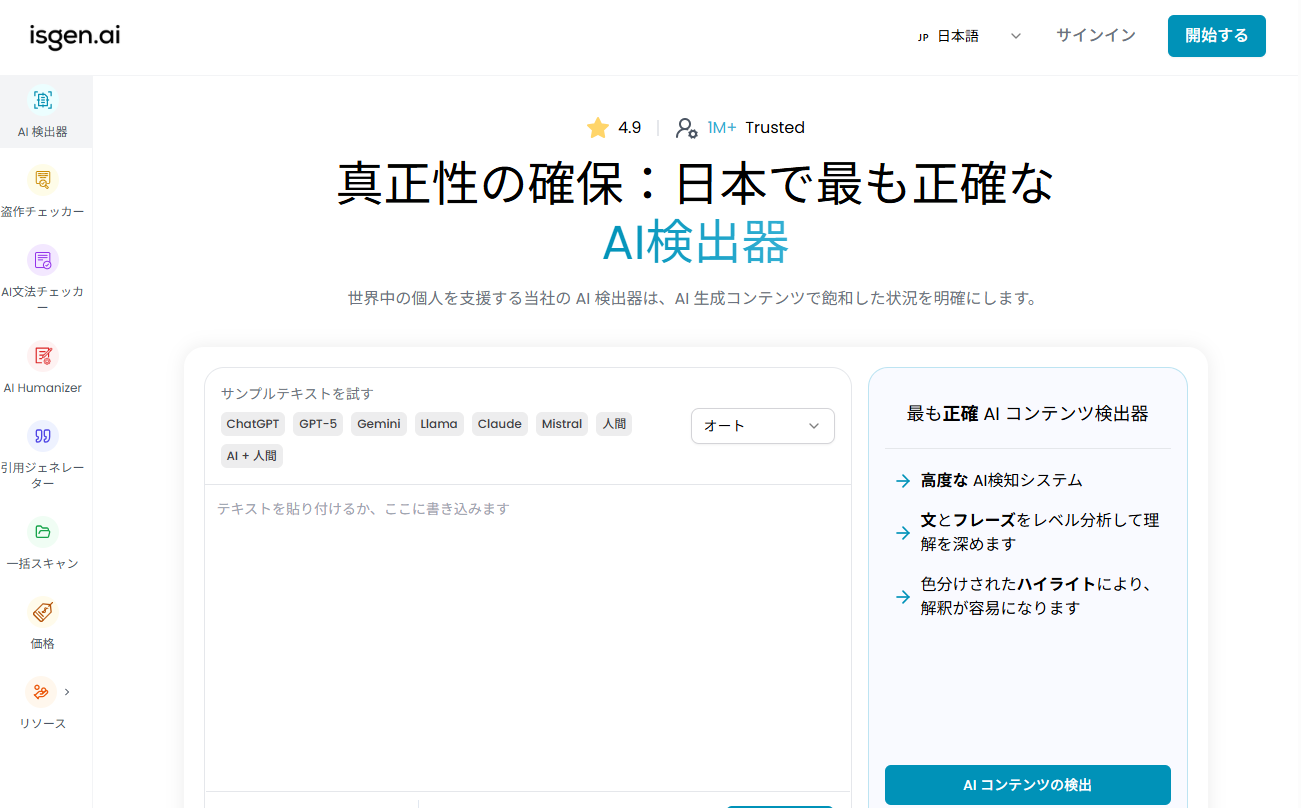Click into the text paste input area
The image size is (1301, 808).
tap(528, 638)
